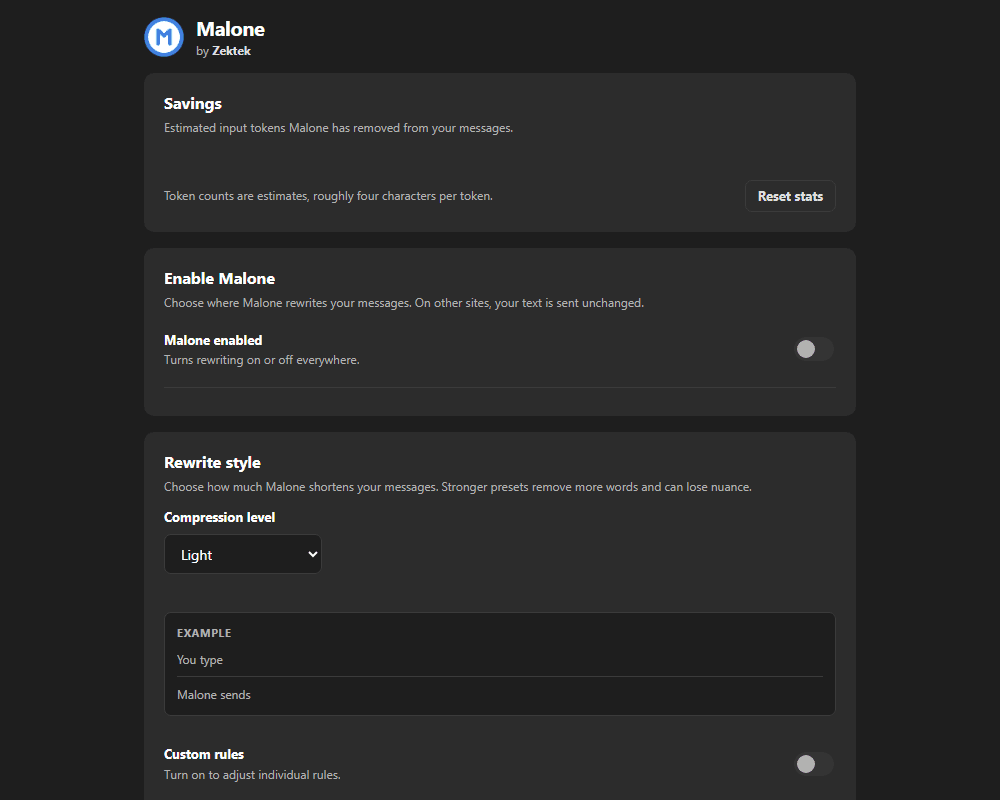
Task: Click the Malone logo icon
Action: [164, 37]
